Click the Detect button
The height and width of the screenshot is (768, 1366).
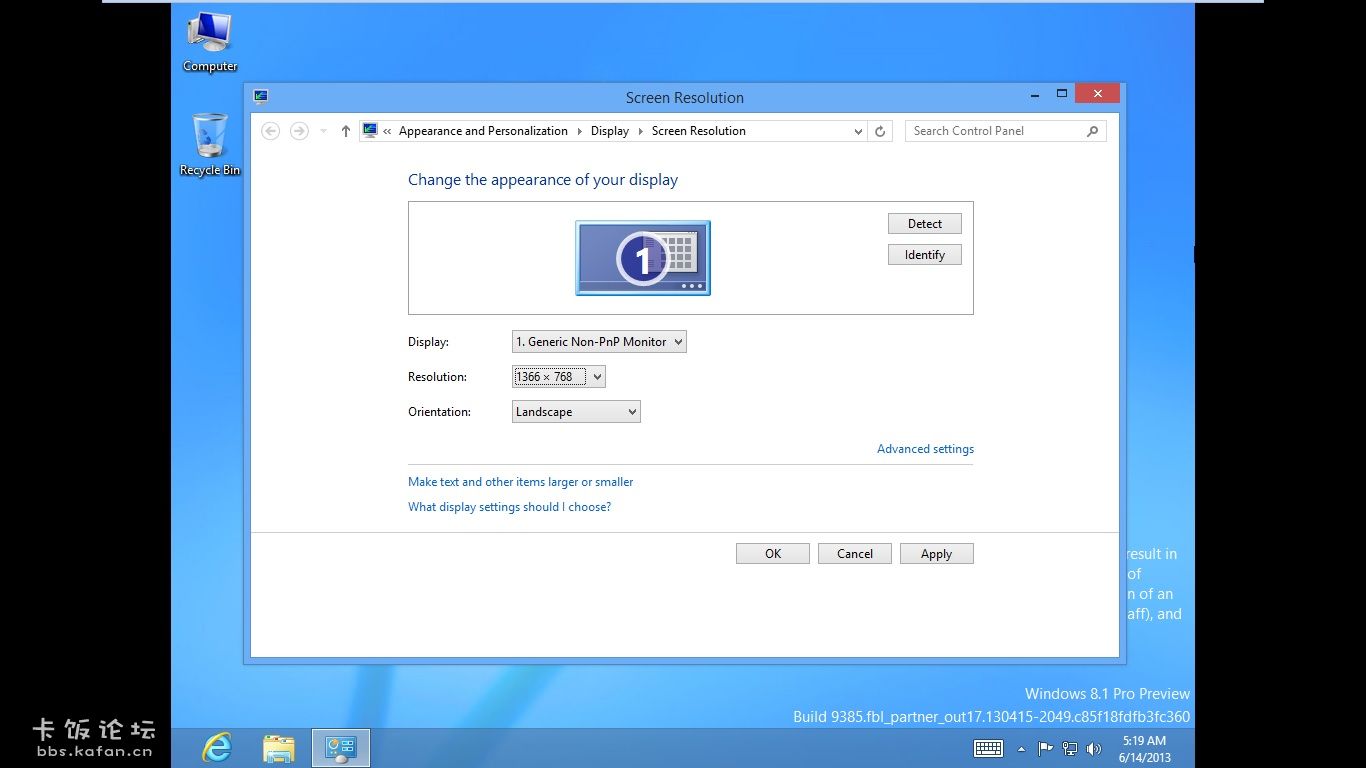point(925,224)
